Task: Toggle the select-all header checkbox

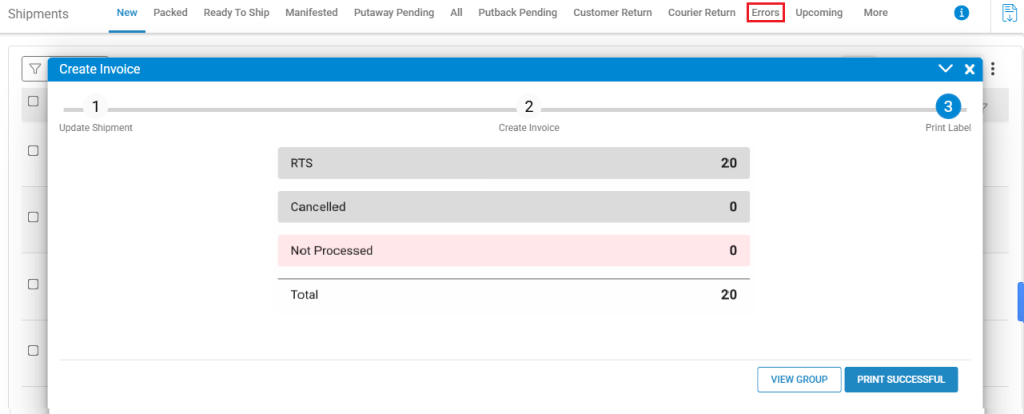Action: pos(33,102)
